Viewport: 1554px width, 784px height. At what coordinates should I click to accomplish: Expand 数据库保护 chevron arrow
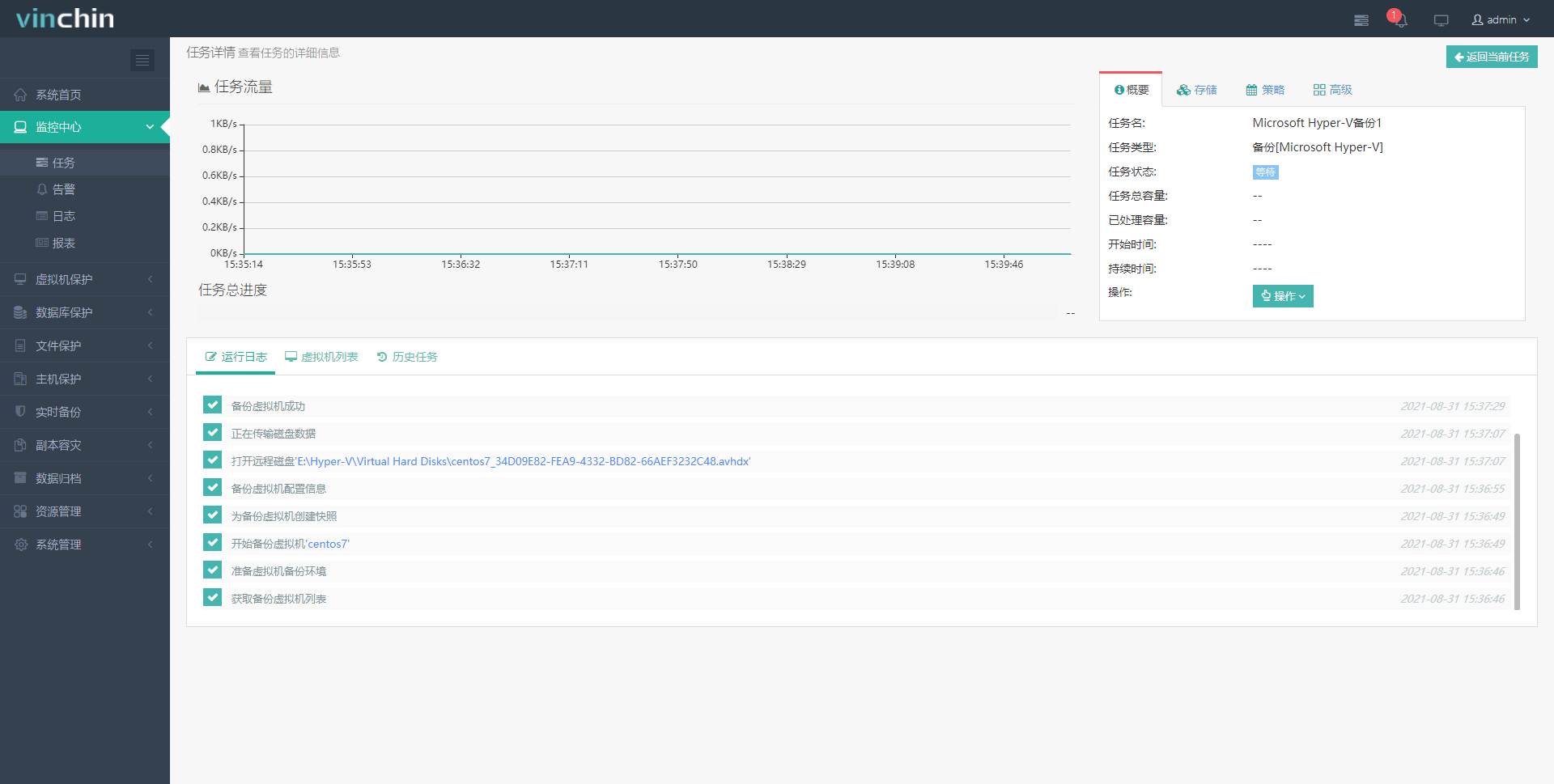(x=150, y=312)
